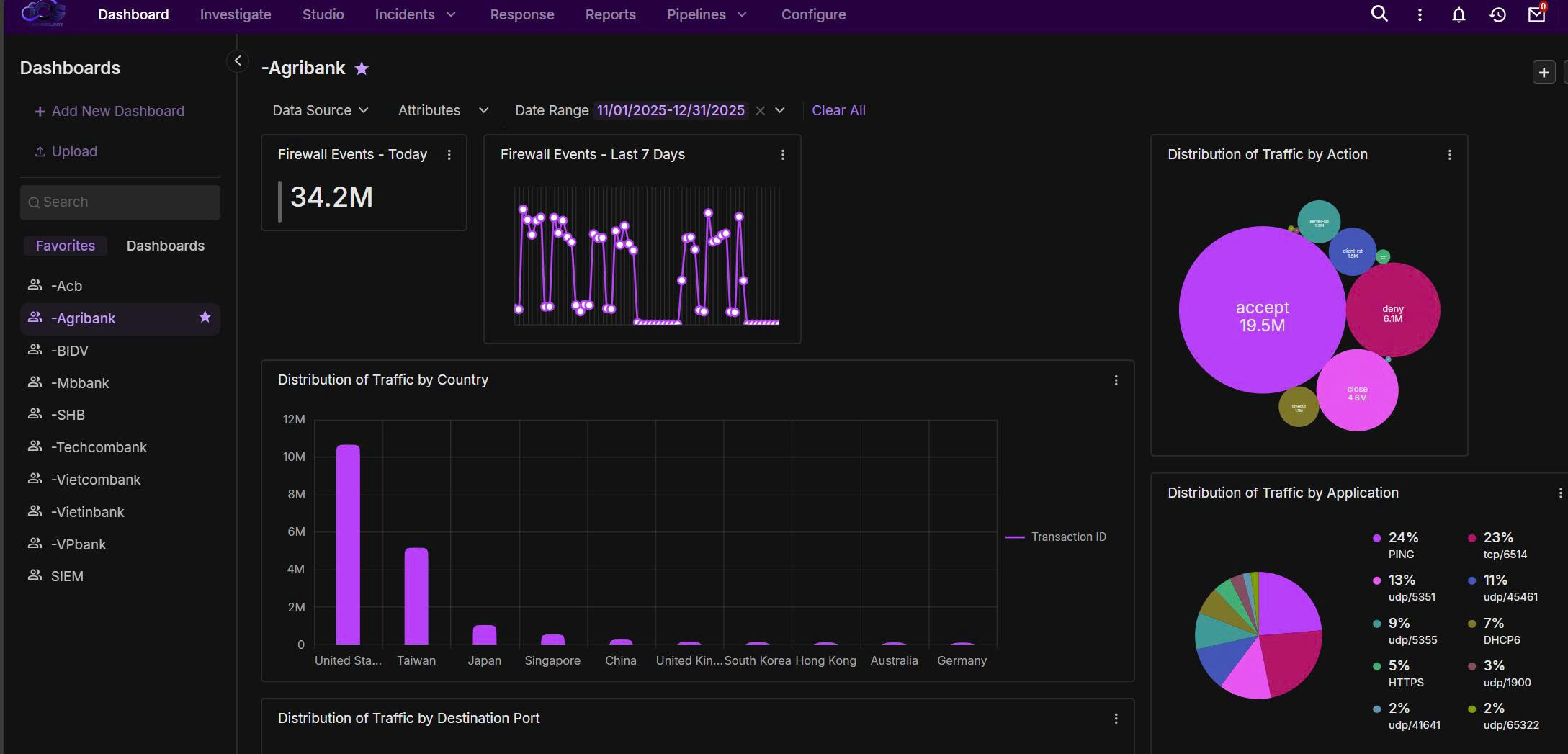Image resolution: width=1568 pixels, height=754 pixels.
Task: Open the Incidents menu chevron
Action: (x=451, y=14)
